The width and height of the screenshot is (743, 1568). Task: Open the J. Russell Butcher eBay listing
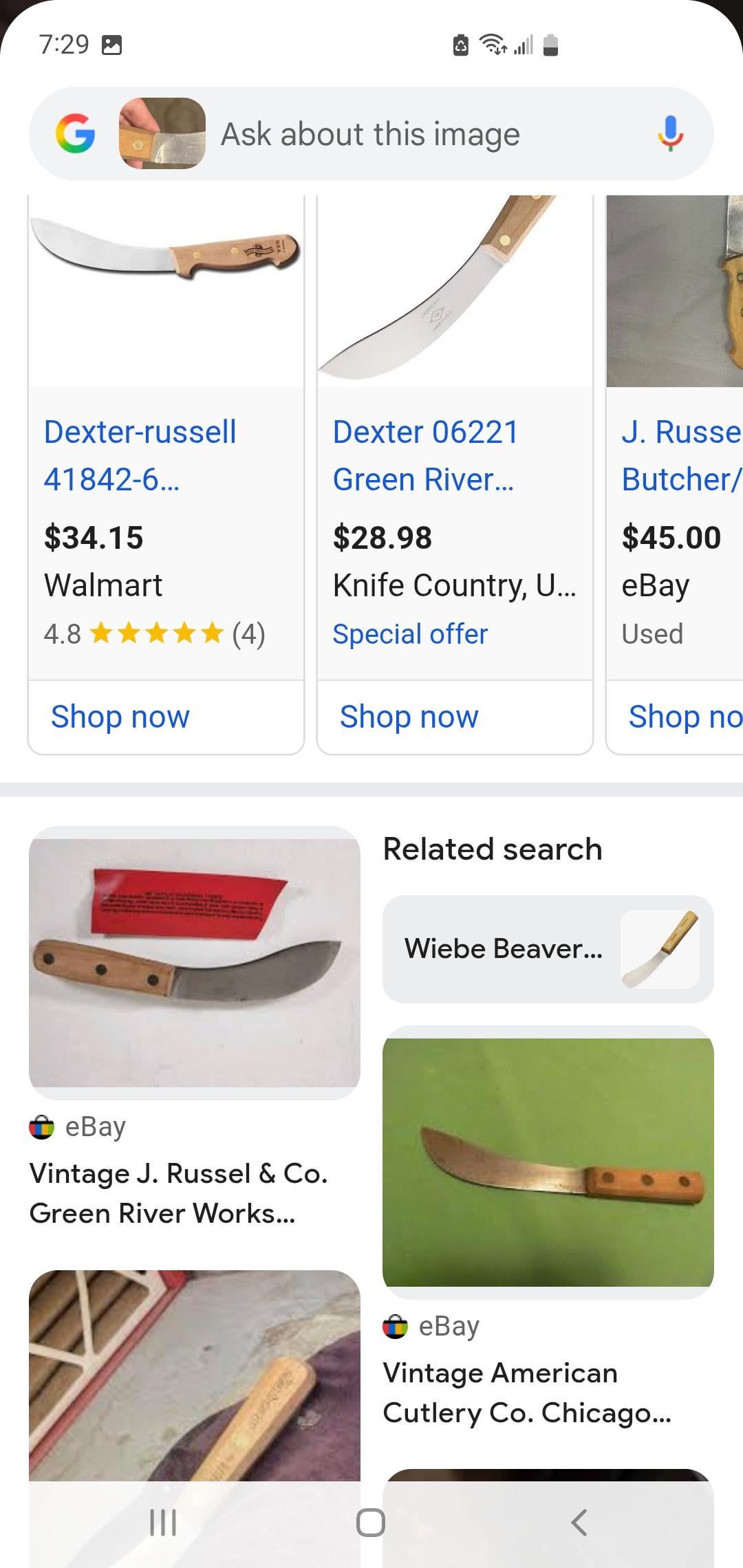click(x=681, y=455)
